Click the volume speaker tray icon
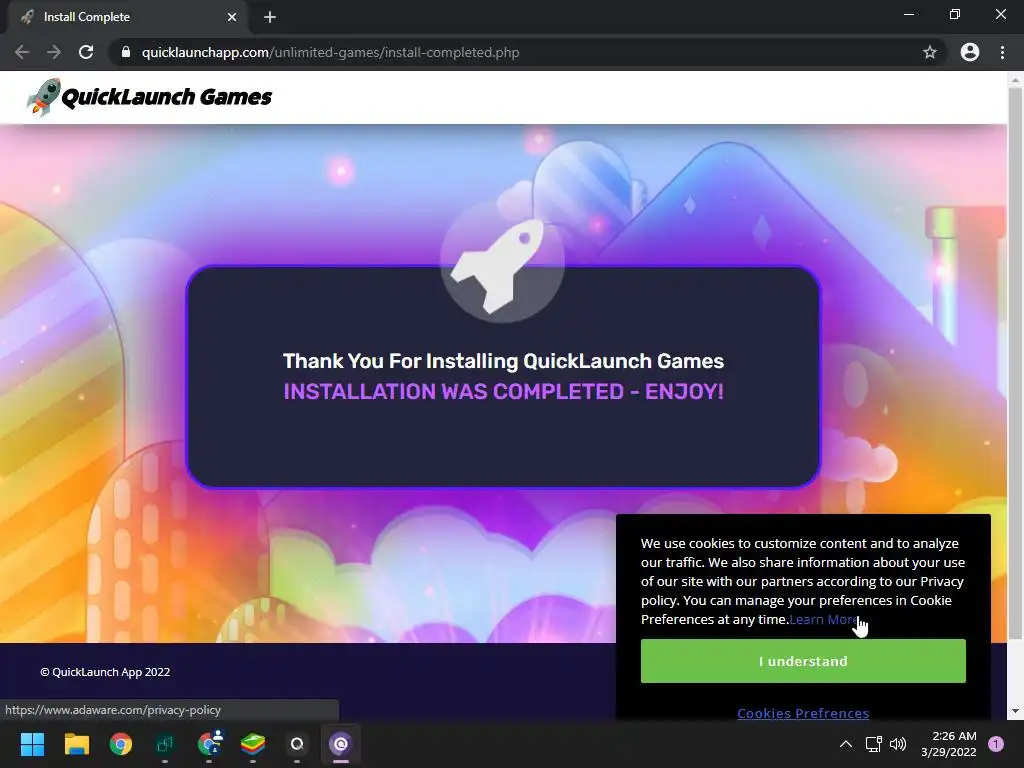1024x768 pixels. [x=899, y=744]
